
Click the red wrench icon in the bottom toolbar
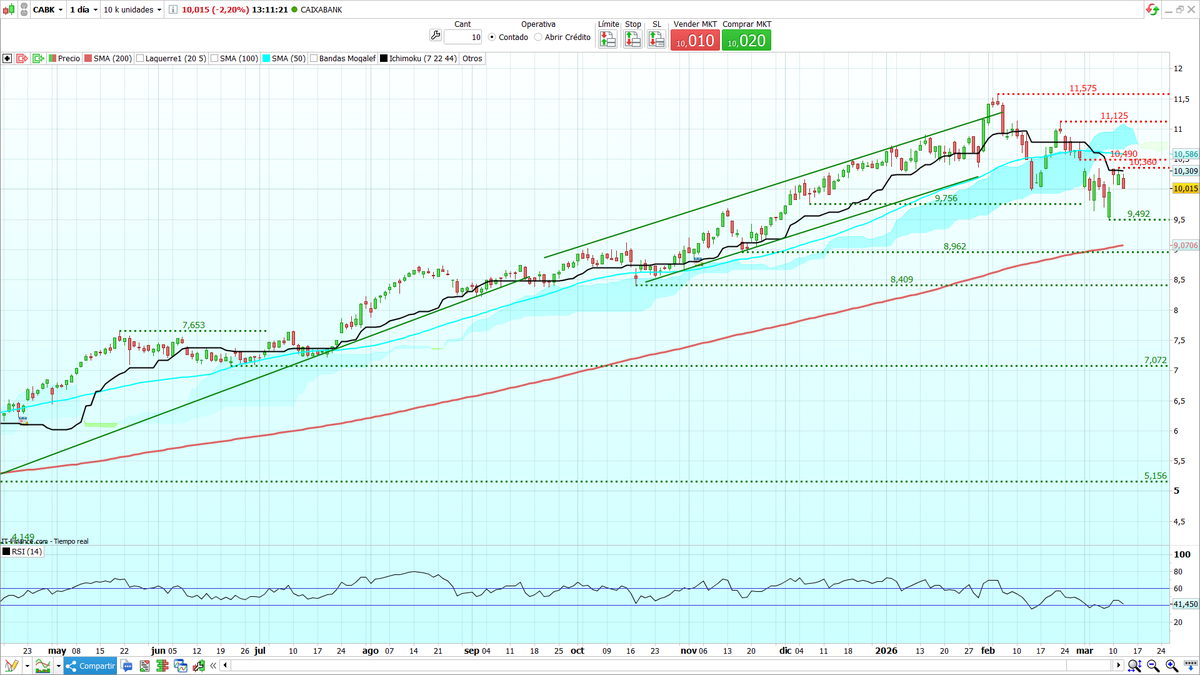198,666
